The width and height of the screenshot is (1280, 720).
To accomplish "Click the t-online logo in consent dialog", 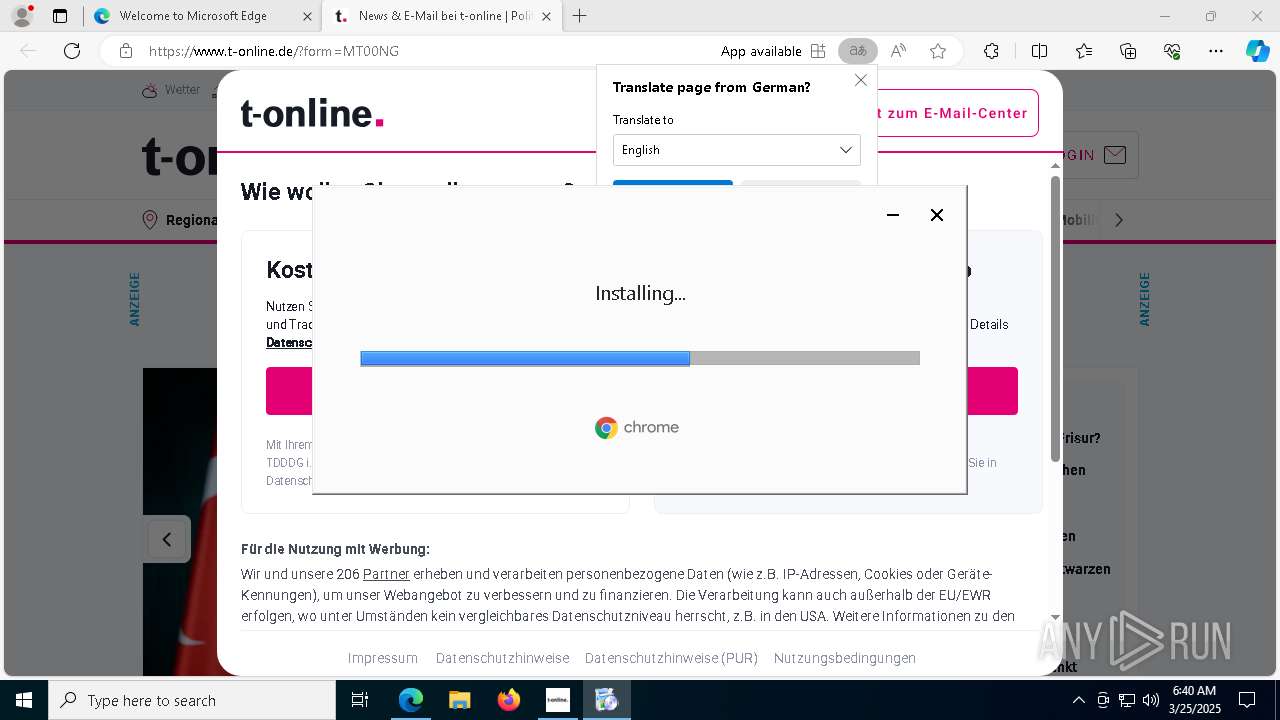I will coord(312,113).
